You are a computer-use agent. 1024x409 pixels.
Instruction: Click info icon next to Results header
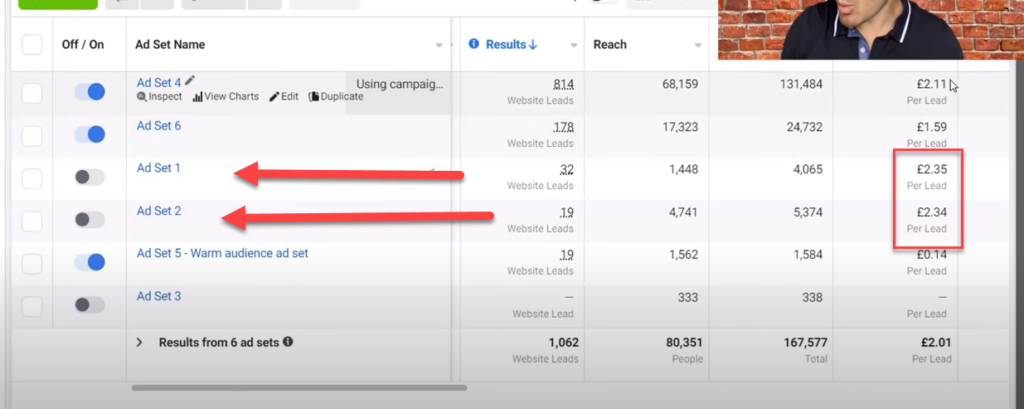[474, 44]
